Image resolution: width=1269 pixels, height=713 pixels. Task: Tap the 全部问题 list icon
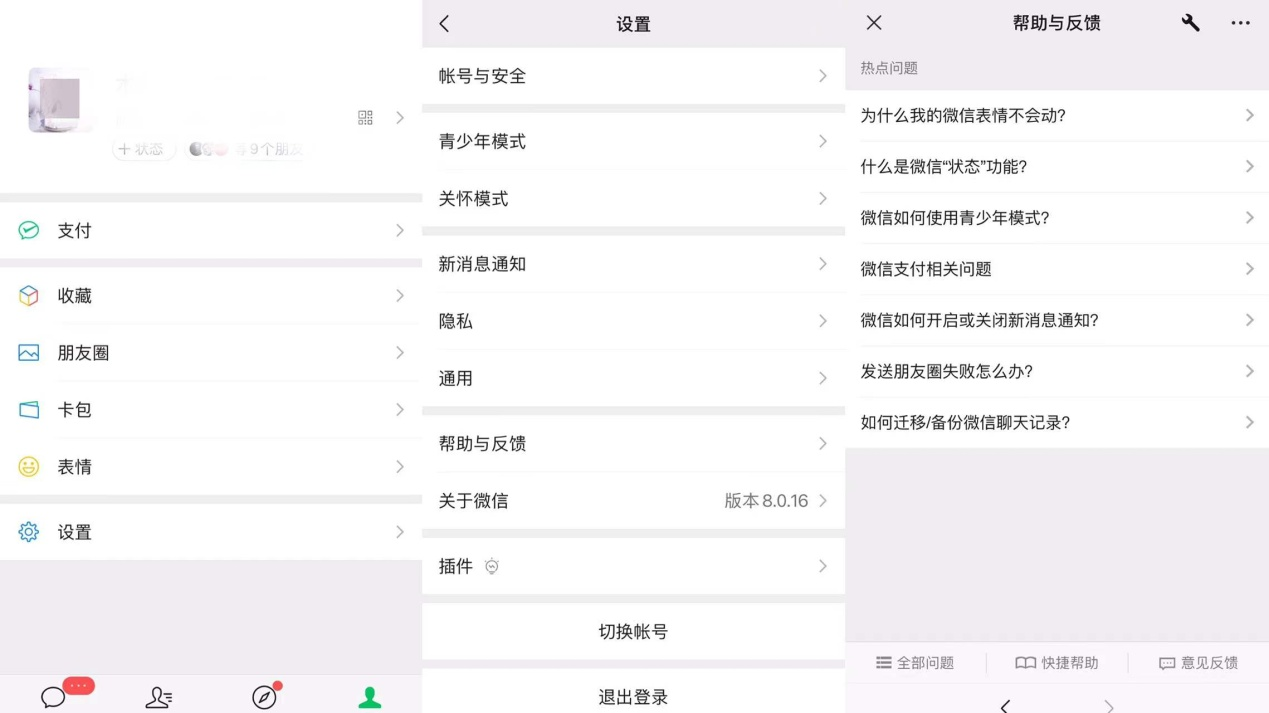[x=883, y=662]
